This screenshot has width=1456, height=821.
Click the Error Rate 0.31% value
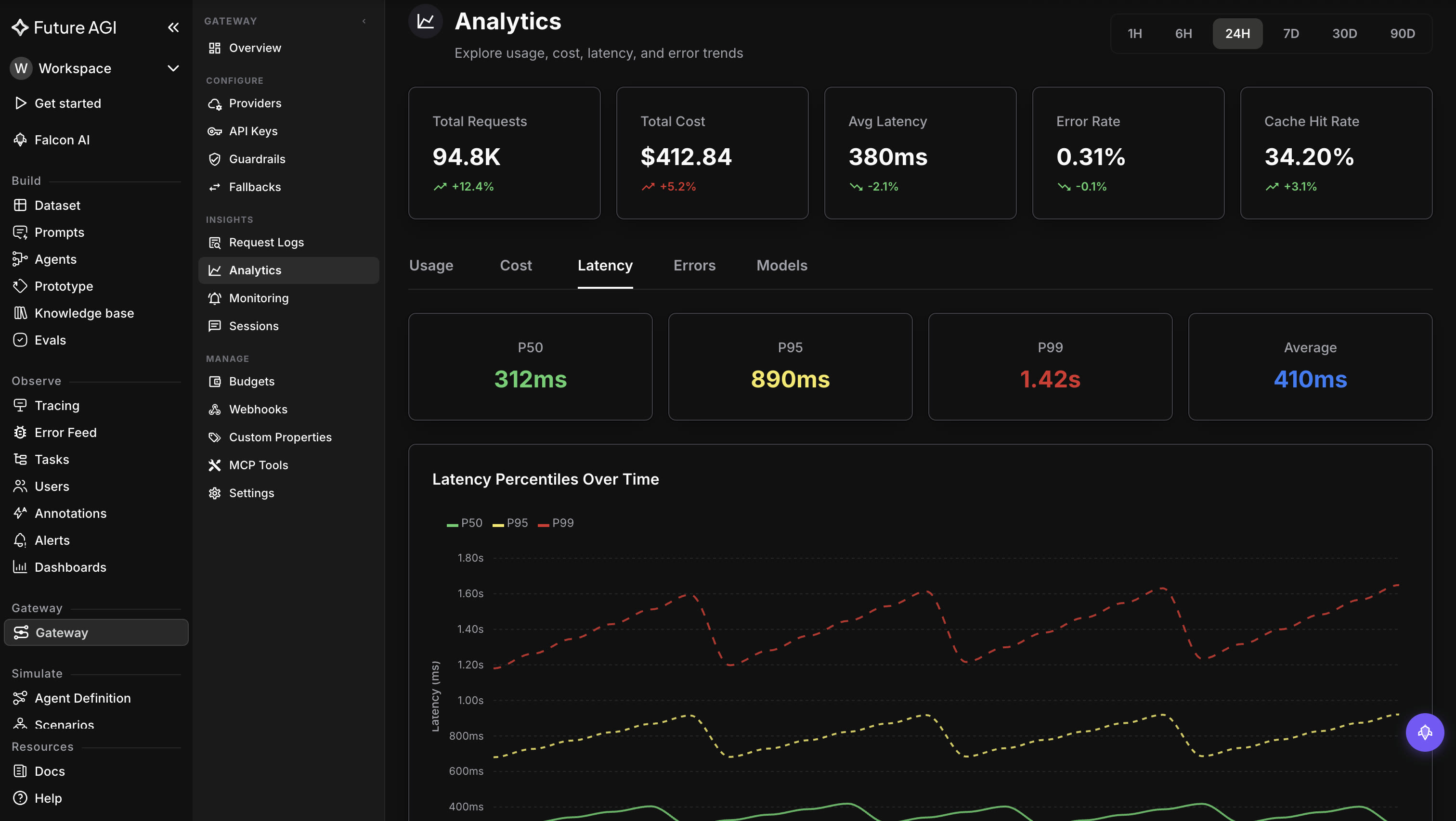[x=1091, y=156]
